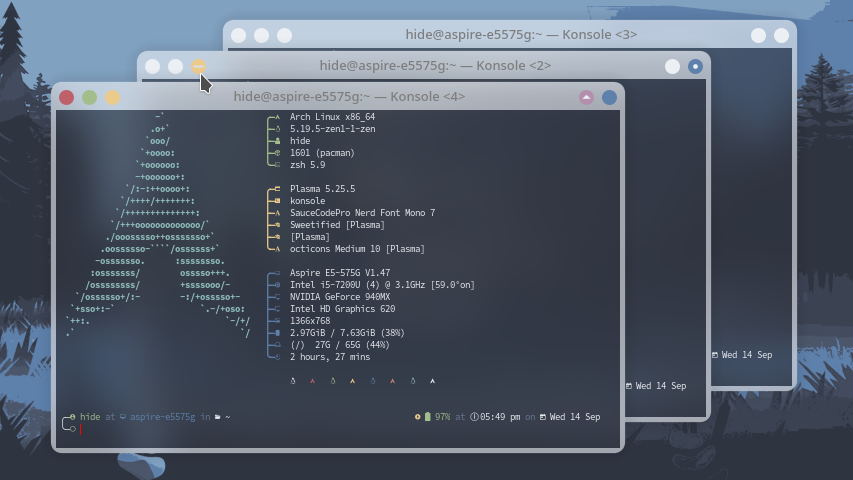Image resolution: width=853 pixels, height=480 pixels.
Task: Click the Konsole <2> window title text
Action: coord(435,65)
